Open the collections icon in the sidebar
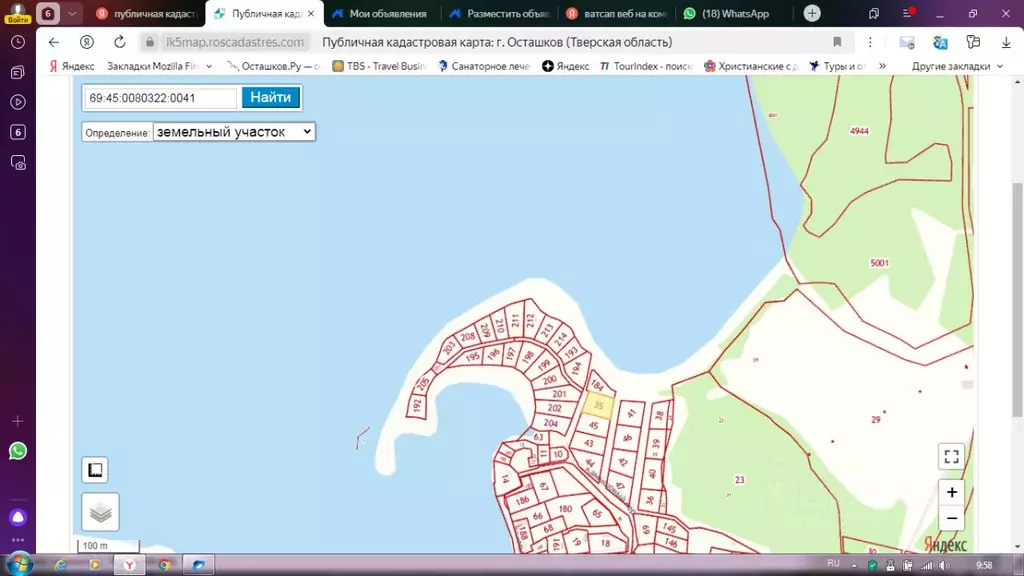The height and width of the screenshot is (576, 1024). coord(18,72)
